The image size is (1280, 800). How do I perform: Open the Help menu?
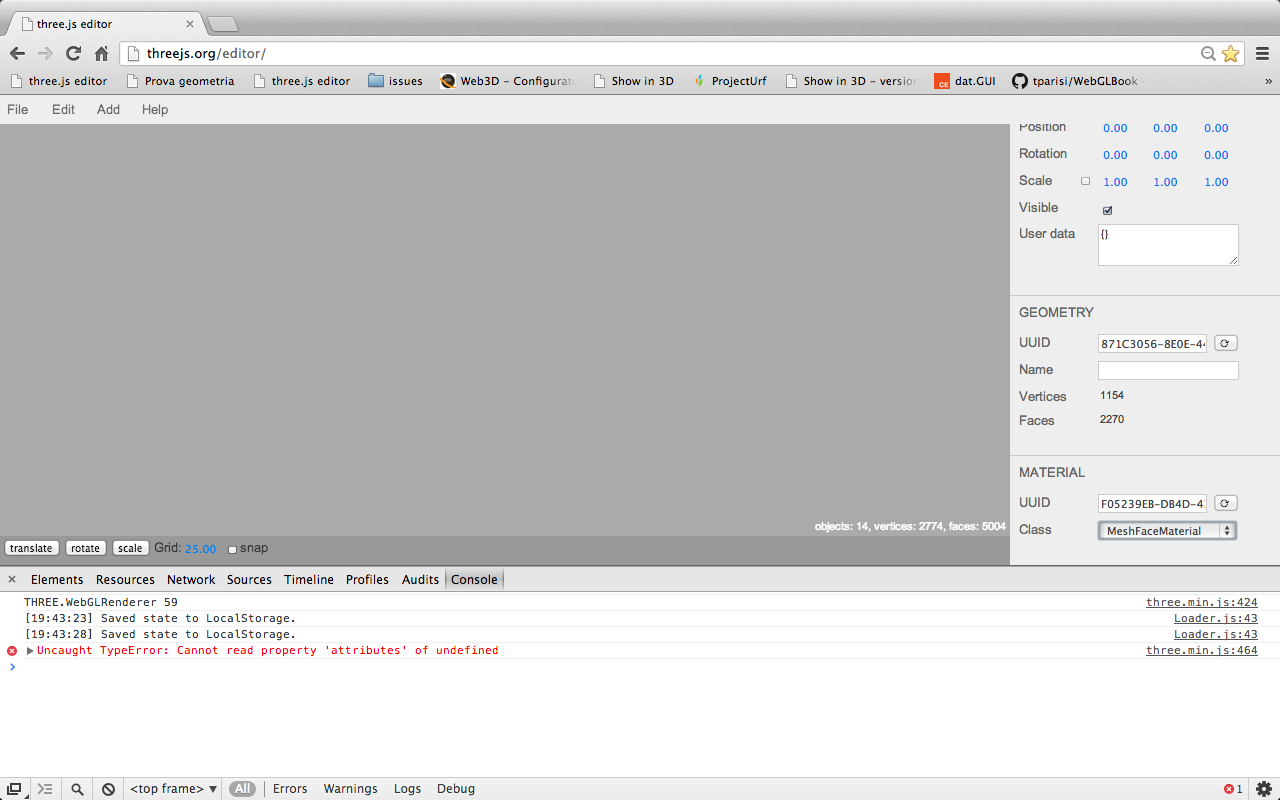pos(155,109)
